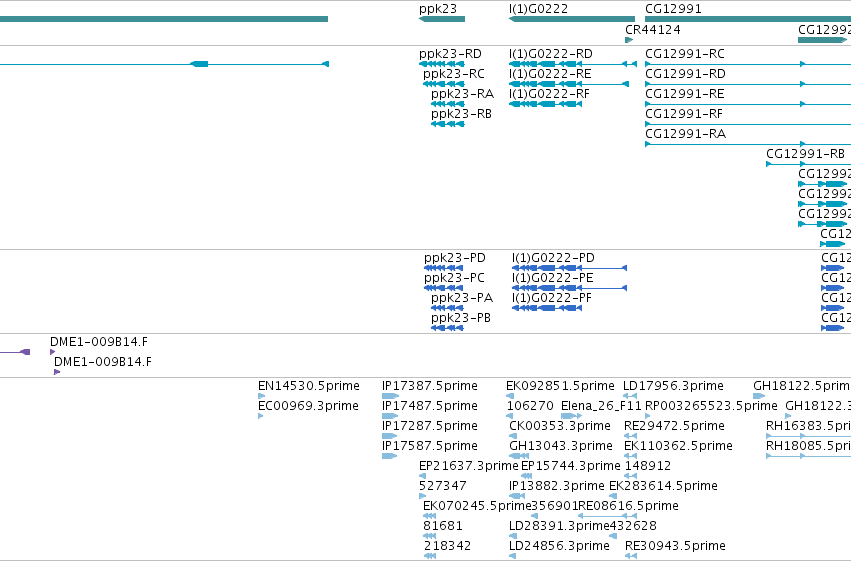Select the IP17387.5prime EST label
The image size is (851, 561).
(430, 386)
